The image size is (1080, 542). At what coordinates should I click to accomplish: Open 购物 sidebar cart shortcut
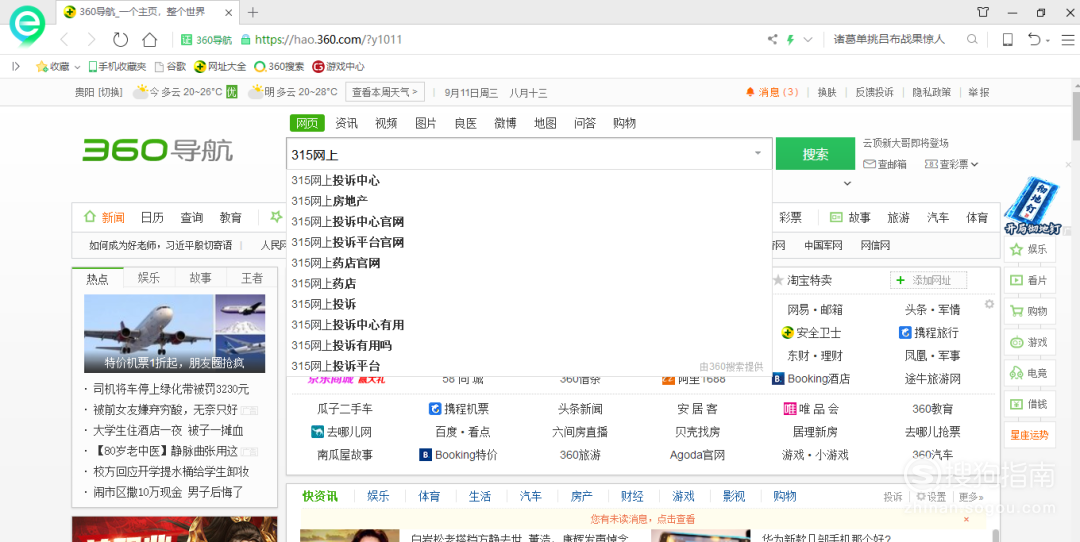tap(1029, 311)
